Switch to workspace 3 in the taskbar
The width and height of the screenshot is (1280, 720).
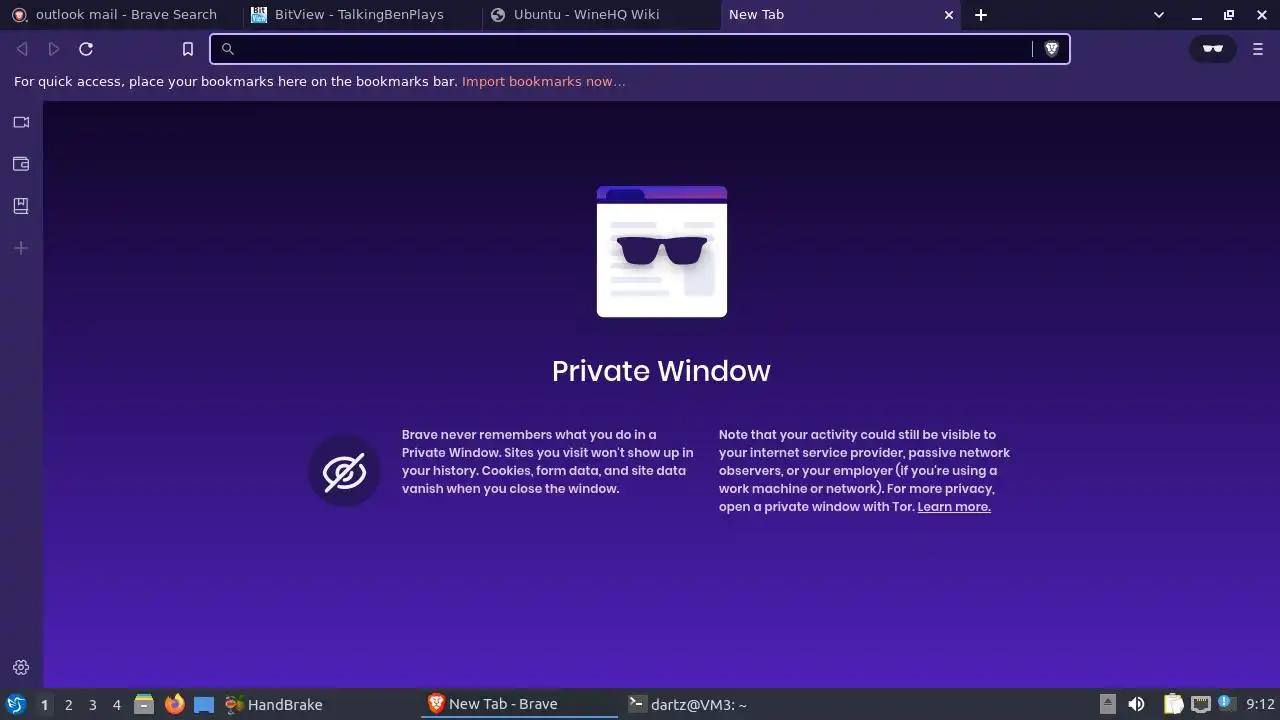[92, 705]
